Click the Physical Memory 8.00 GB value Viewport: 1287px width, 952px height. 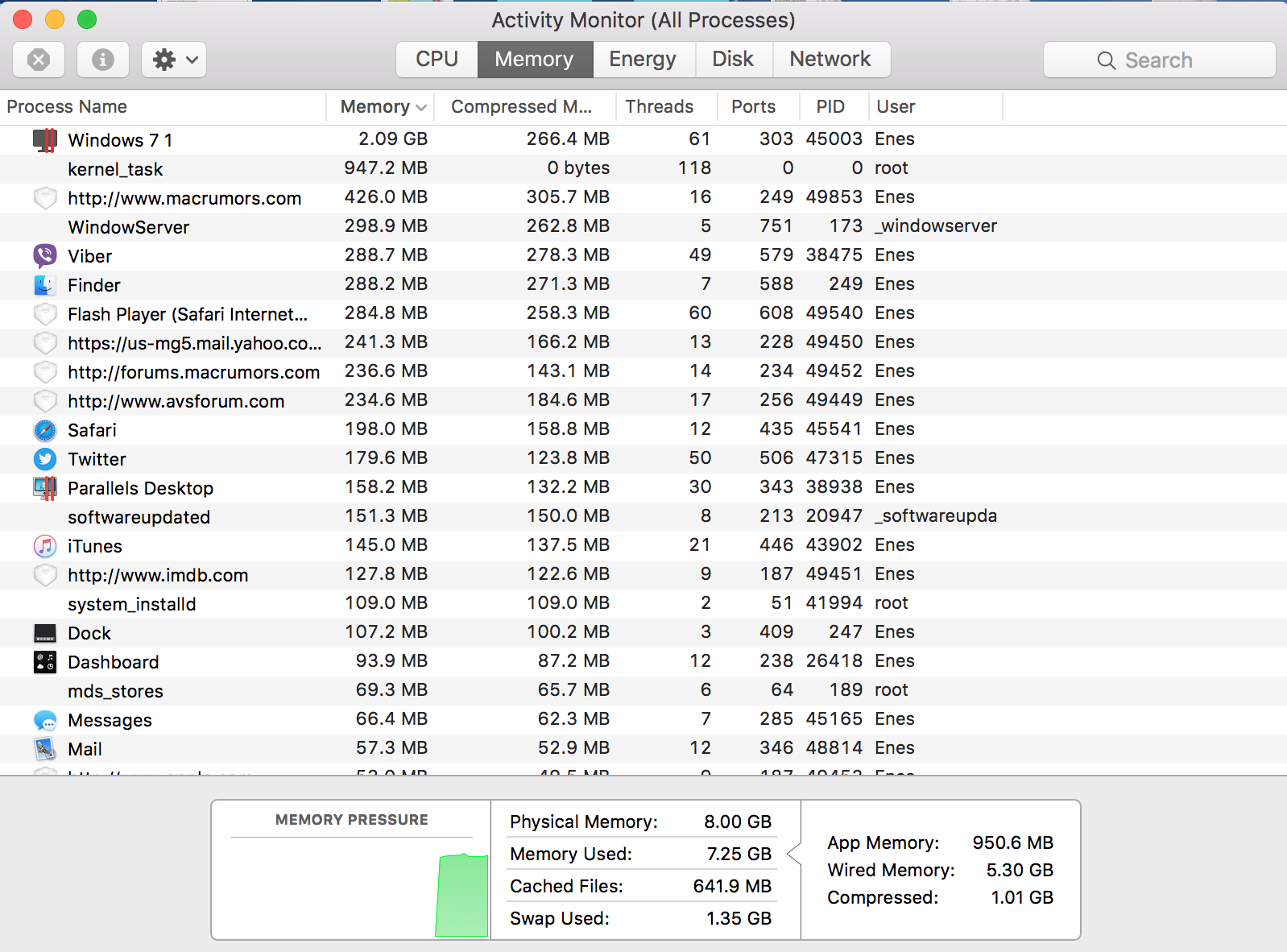(x=738, y=822)
